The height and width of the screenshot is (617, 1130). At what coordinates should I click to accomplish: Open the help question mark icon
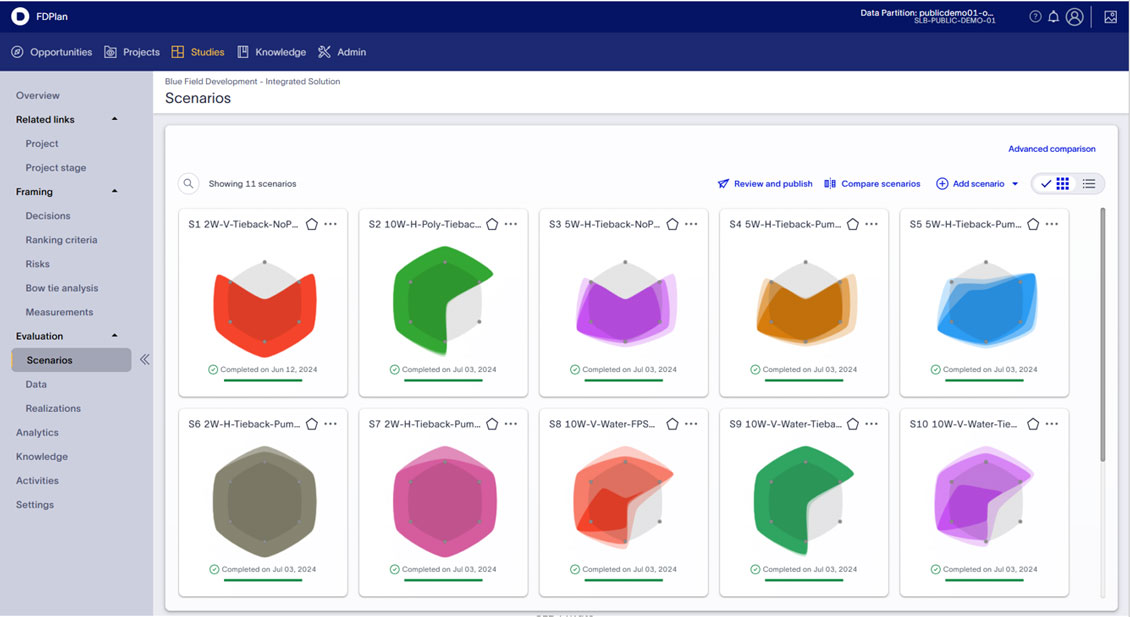[1035, 17]
